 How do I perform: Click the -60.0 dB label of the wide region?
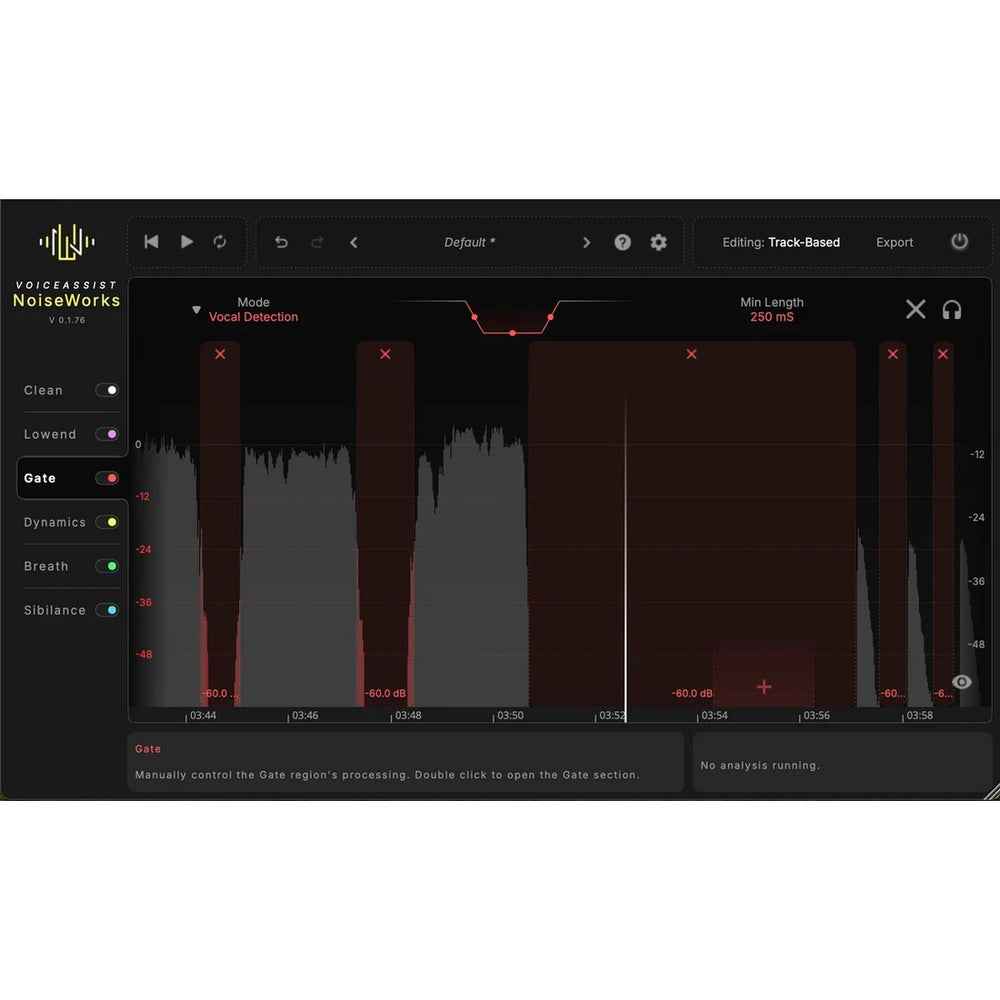(692, 693)
